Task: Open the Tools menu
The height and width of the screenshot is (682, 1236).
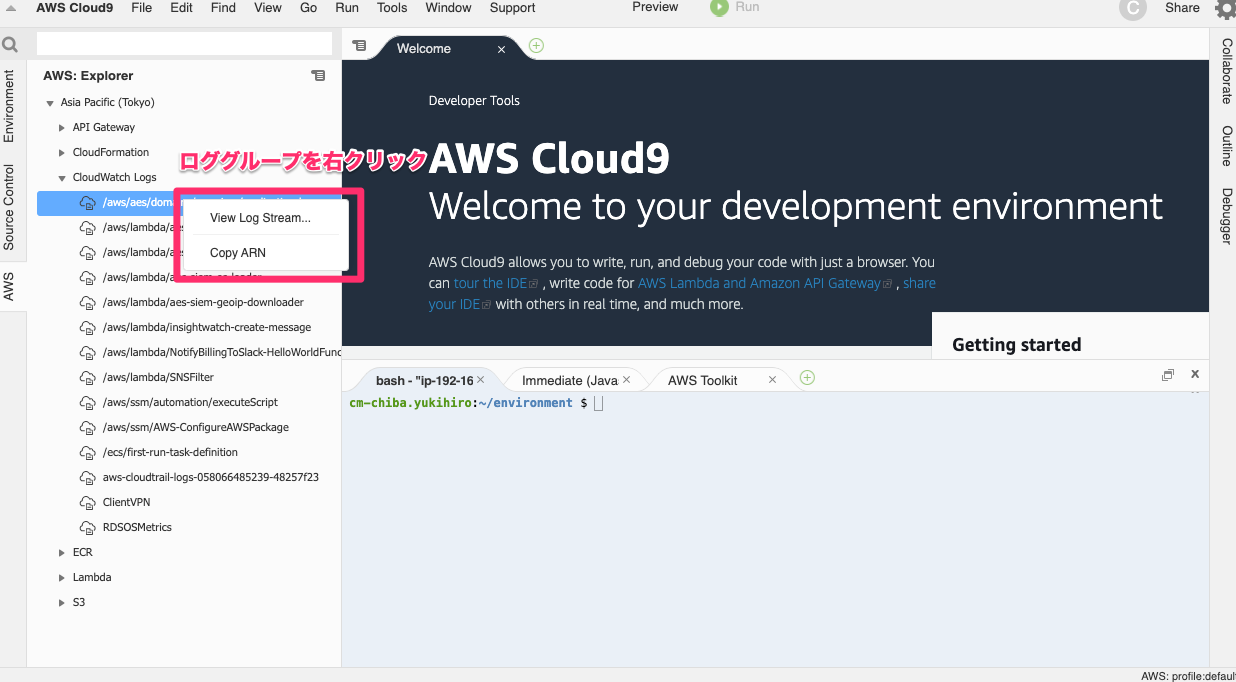Action: pyautogui.click(x=391, y=8)
